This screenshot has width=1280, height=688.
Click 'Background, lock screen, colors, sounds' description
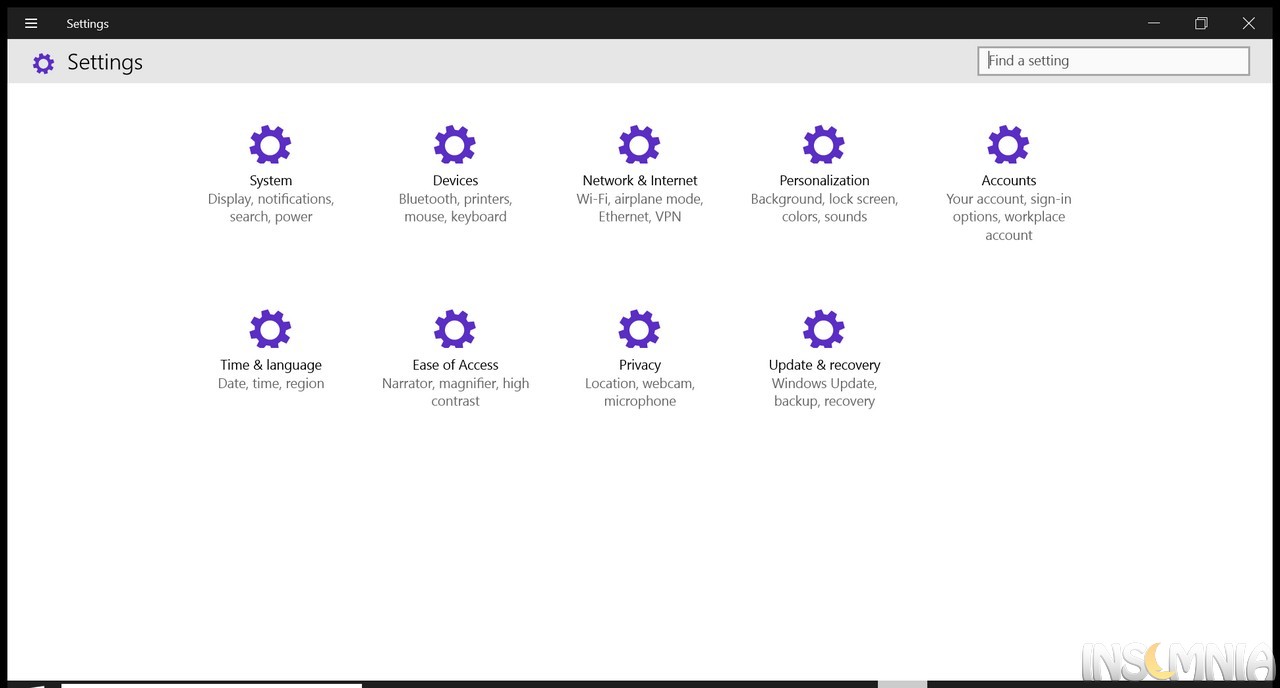[x=824, y=208]
